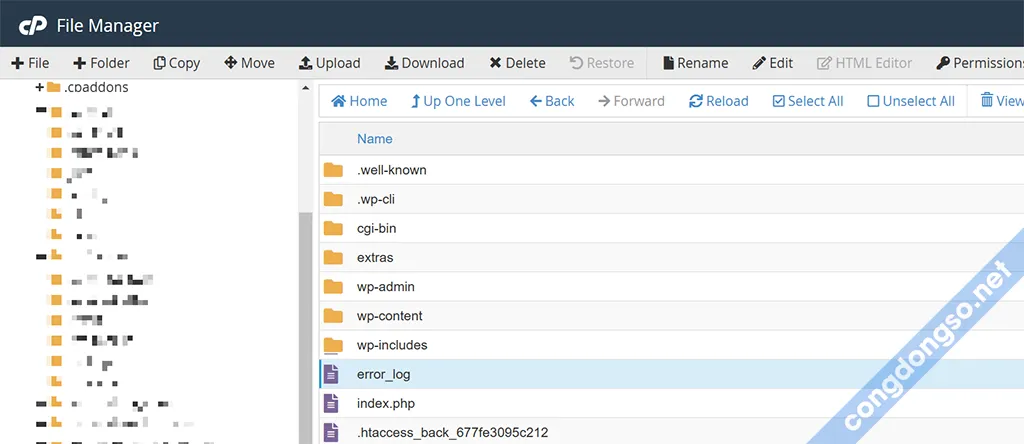Viewport: 1024px width, 444px height.
Task: Open the Upload tool
Action: click(x=329, y=63)
